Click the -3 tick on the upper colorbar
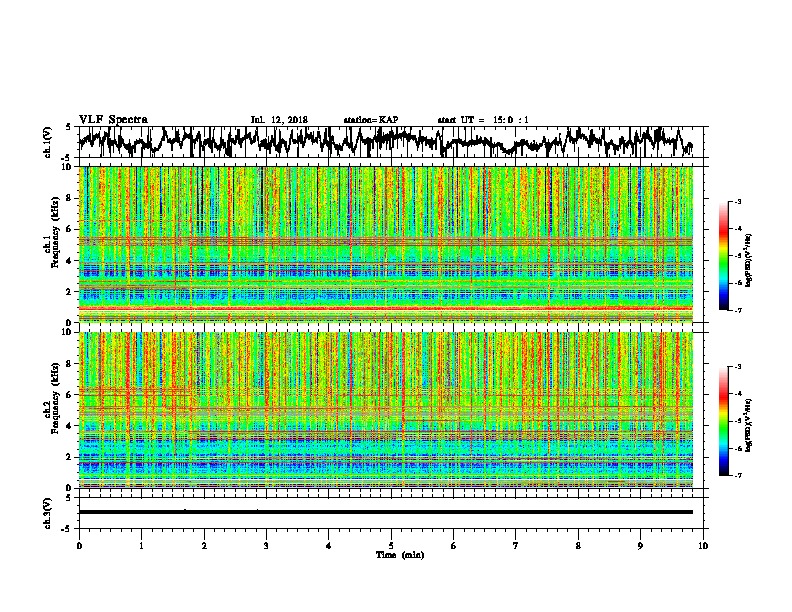 click(x=738, y=202)
